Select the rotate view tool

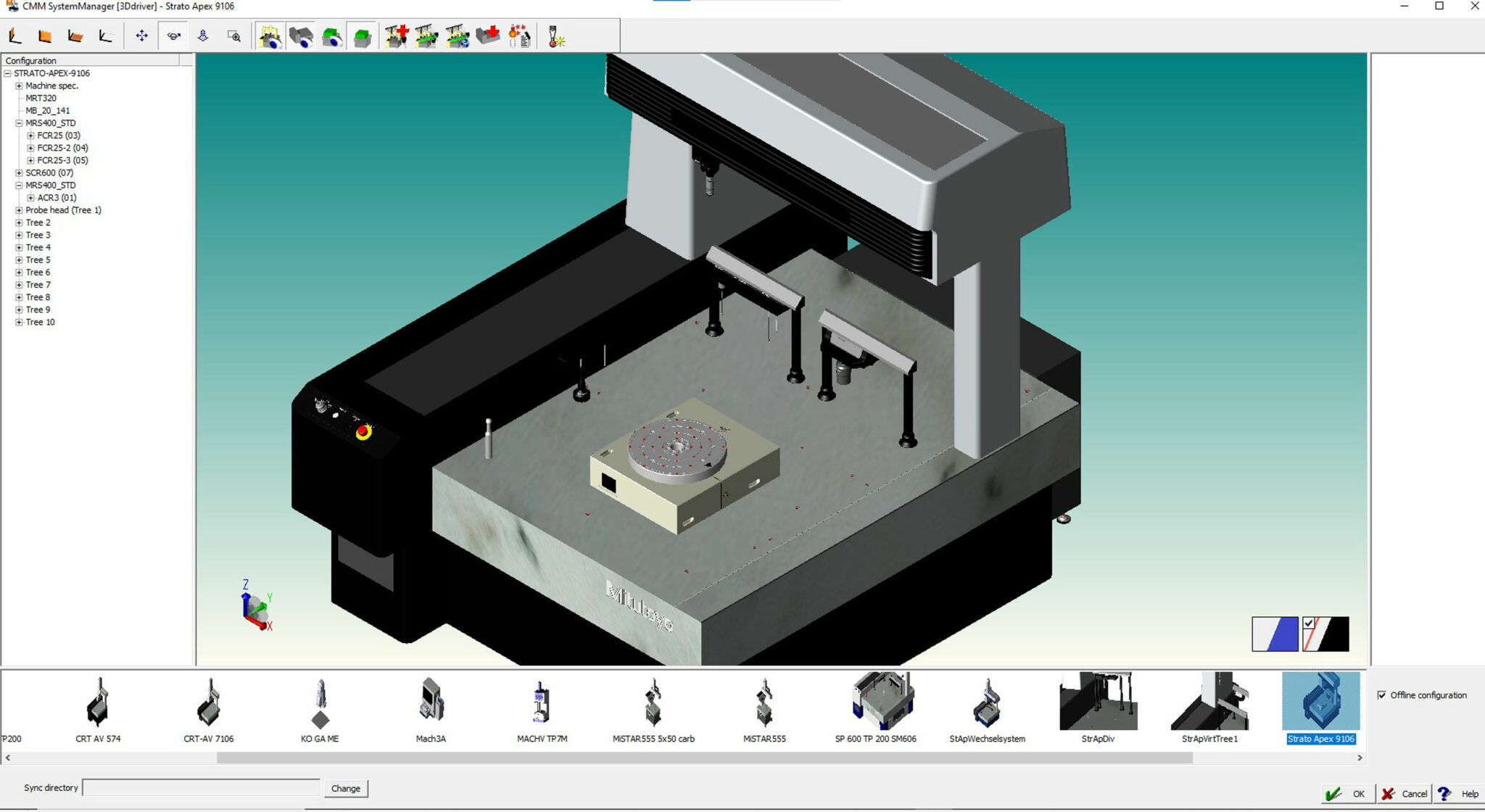[173, 36]
